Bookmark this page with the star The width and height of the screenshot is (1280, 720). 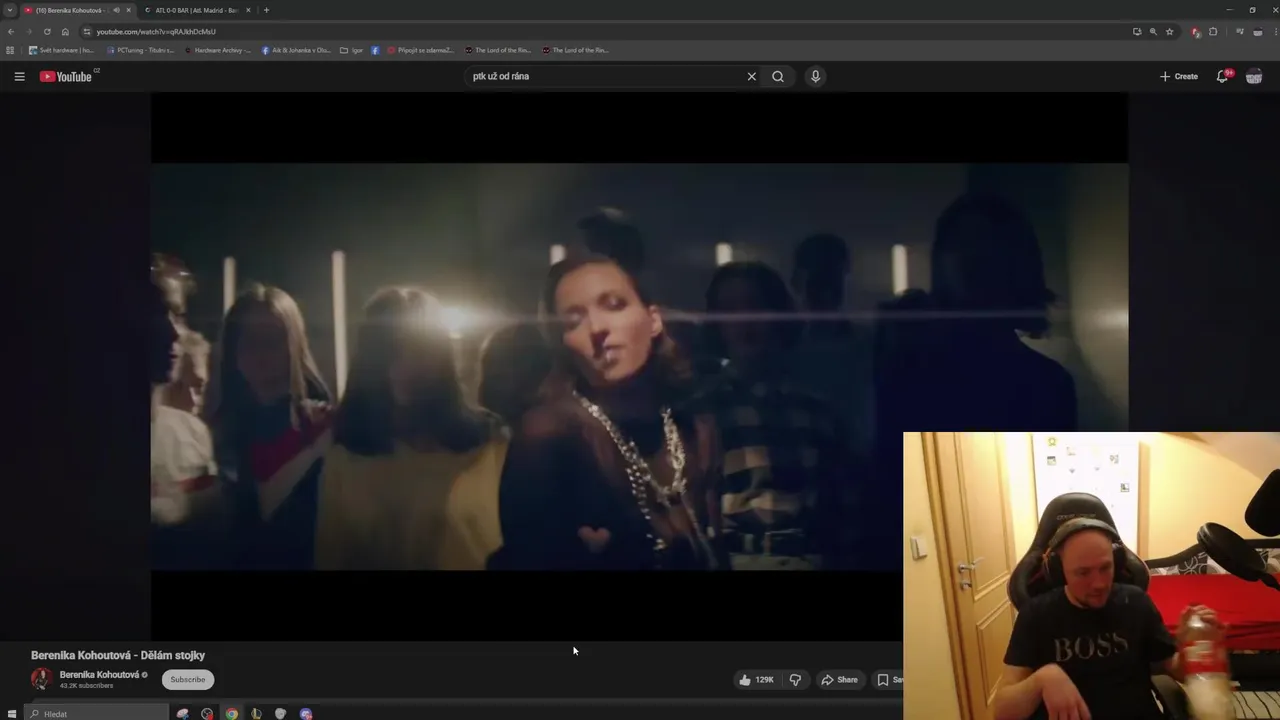coord(1170,31)
